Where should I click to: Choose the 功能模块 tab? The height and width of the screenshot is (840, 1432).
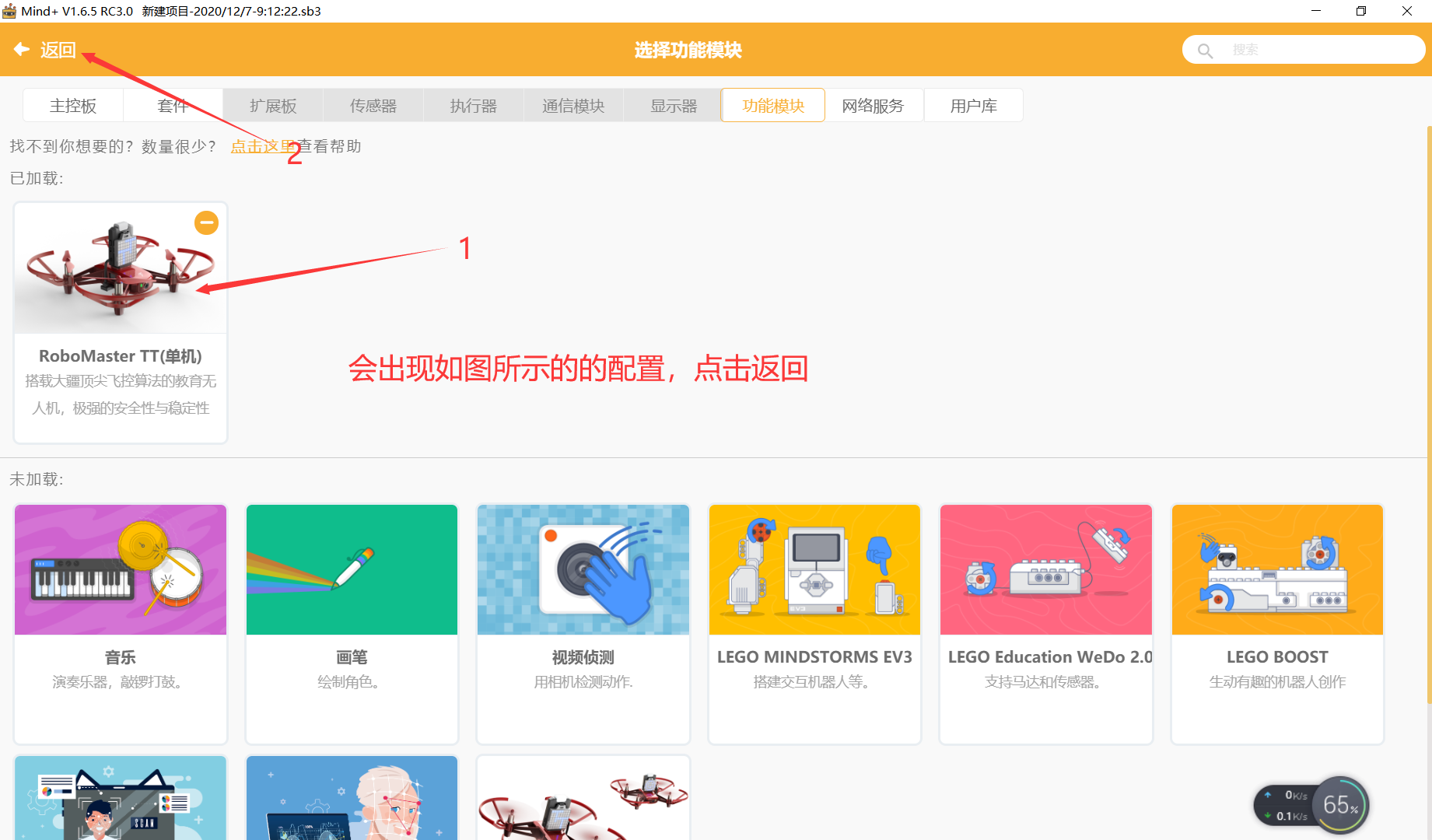(773, 106)
